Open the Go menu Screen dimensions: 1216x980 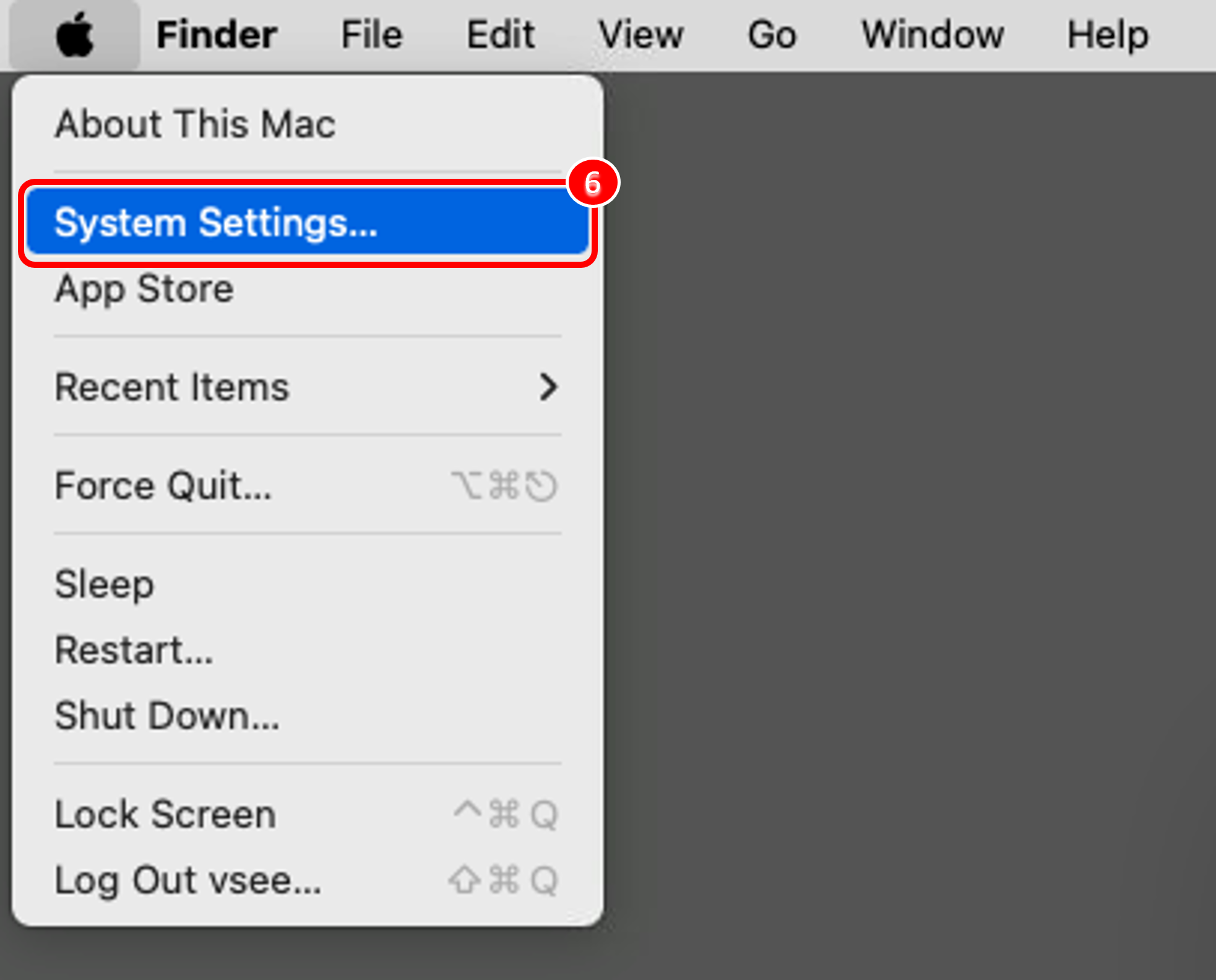[x=772, y=35]
